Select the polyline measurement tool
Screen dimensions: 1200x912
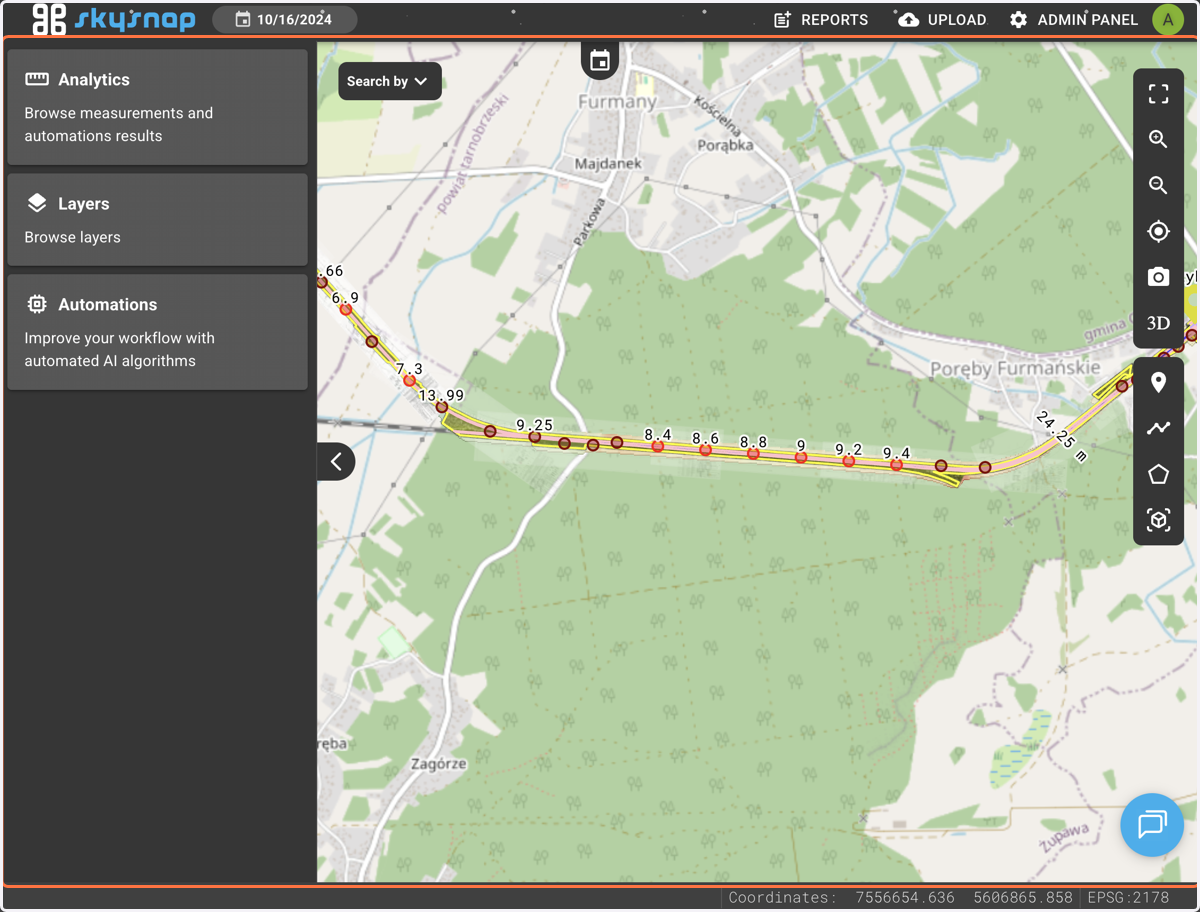(1158, 428)
